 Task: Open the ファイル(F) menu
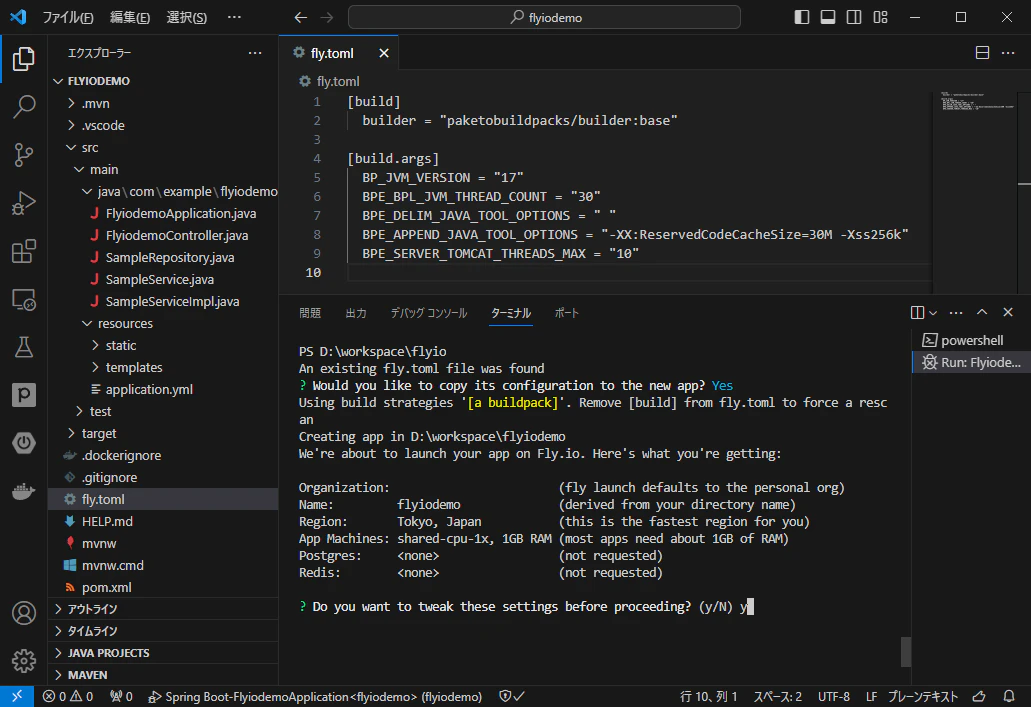point(68,18)
